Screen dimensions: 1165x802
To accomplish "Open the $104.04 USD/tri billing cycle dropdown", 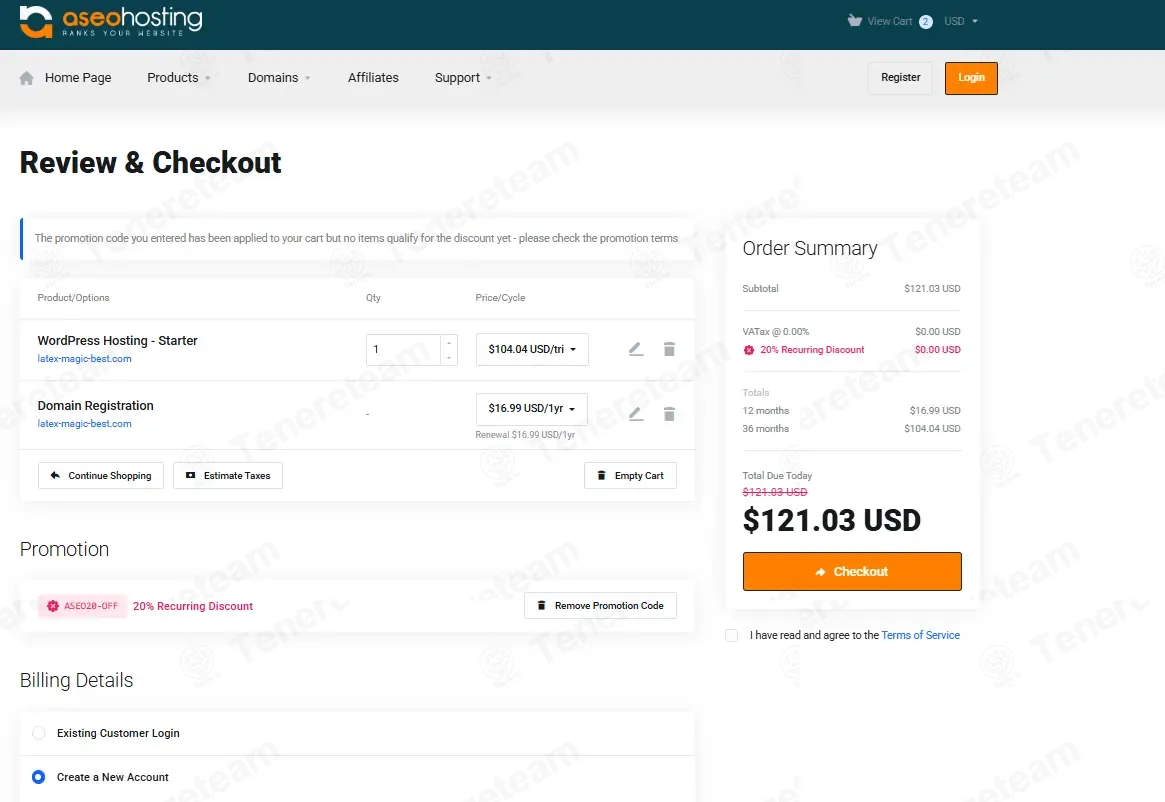I will pyautogui.click(x=532, y=349).
